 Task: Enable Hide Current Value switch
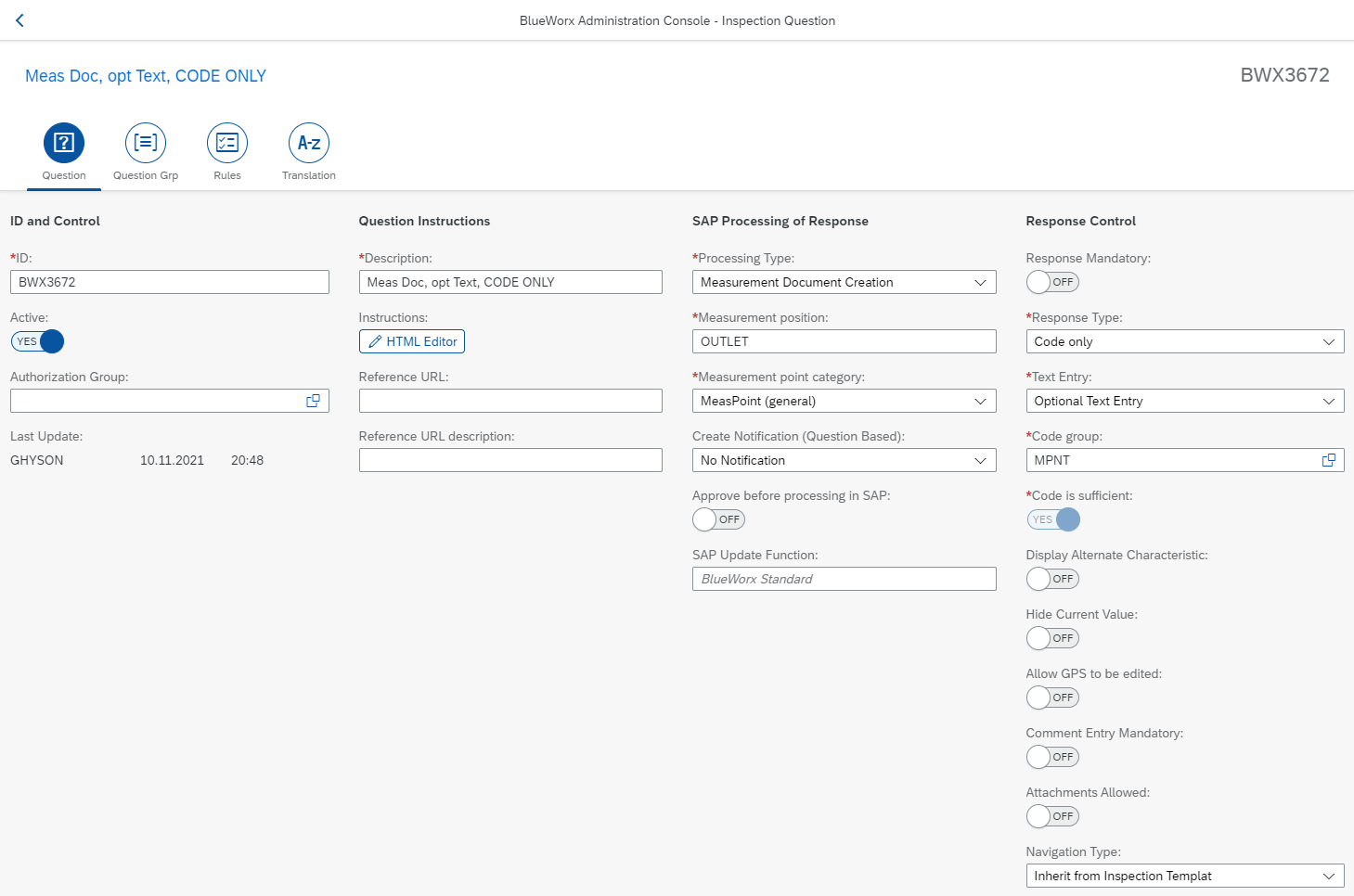pyautogui.click(x=1052, y=638)
